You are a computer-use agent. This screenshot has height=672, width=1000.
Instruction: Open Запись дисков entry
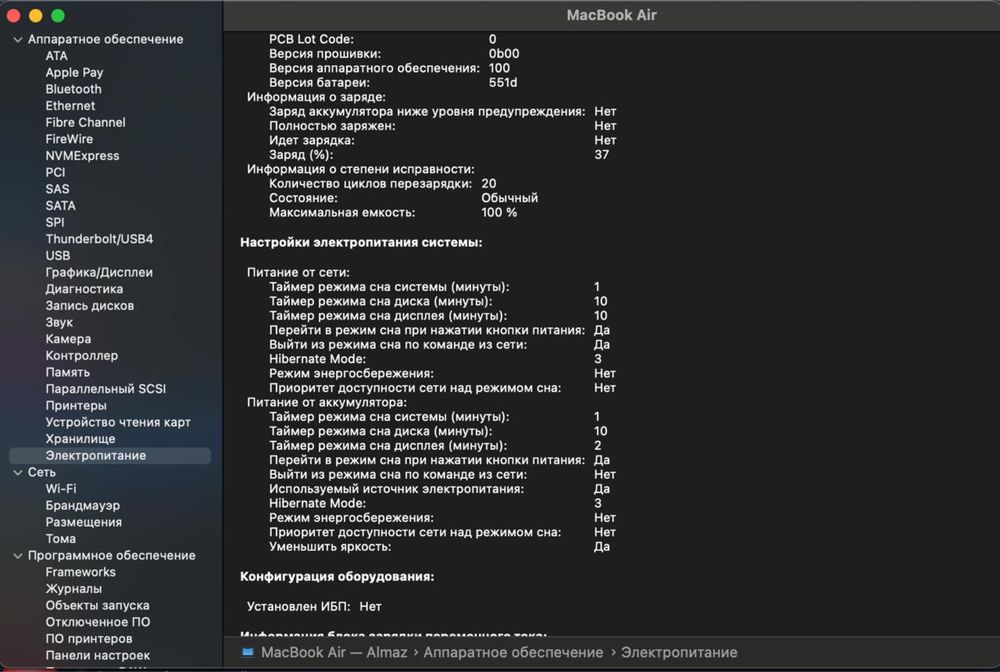tap(90, 305)
